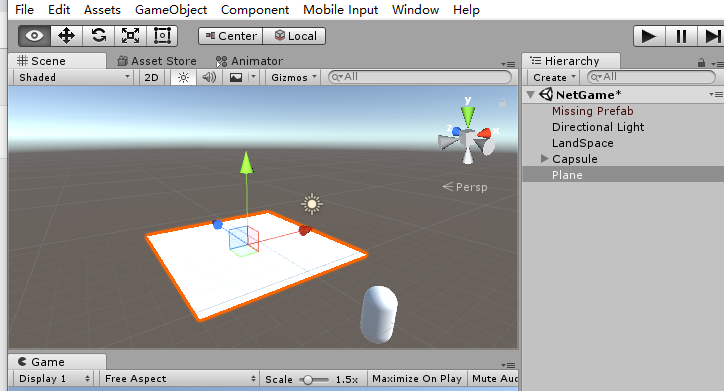This screenshot has height=391, width=724.
Task: Switch to the Scene tab
Action: click(57, 61)
